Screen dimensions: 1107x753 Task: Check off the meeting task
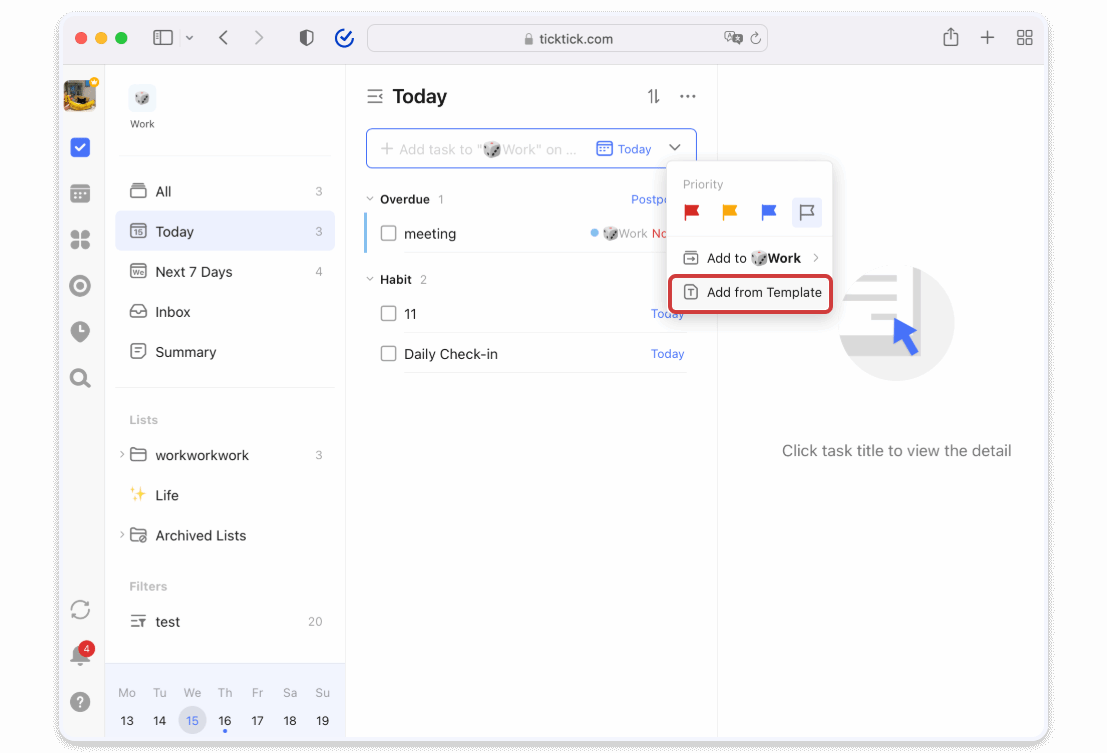[388, 233]
